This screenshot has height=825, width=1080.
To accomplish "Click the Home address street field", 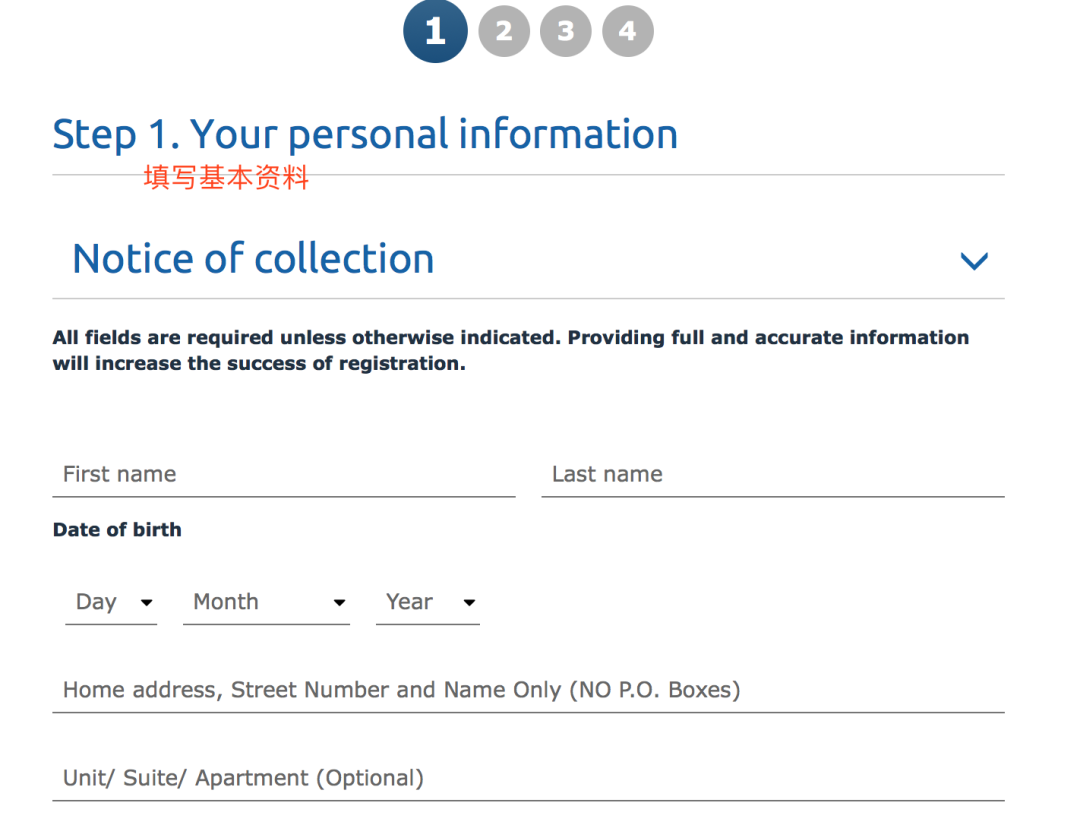I will (528, 690).
